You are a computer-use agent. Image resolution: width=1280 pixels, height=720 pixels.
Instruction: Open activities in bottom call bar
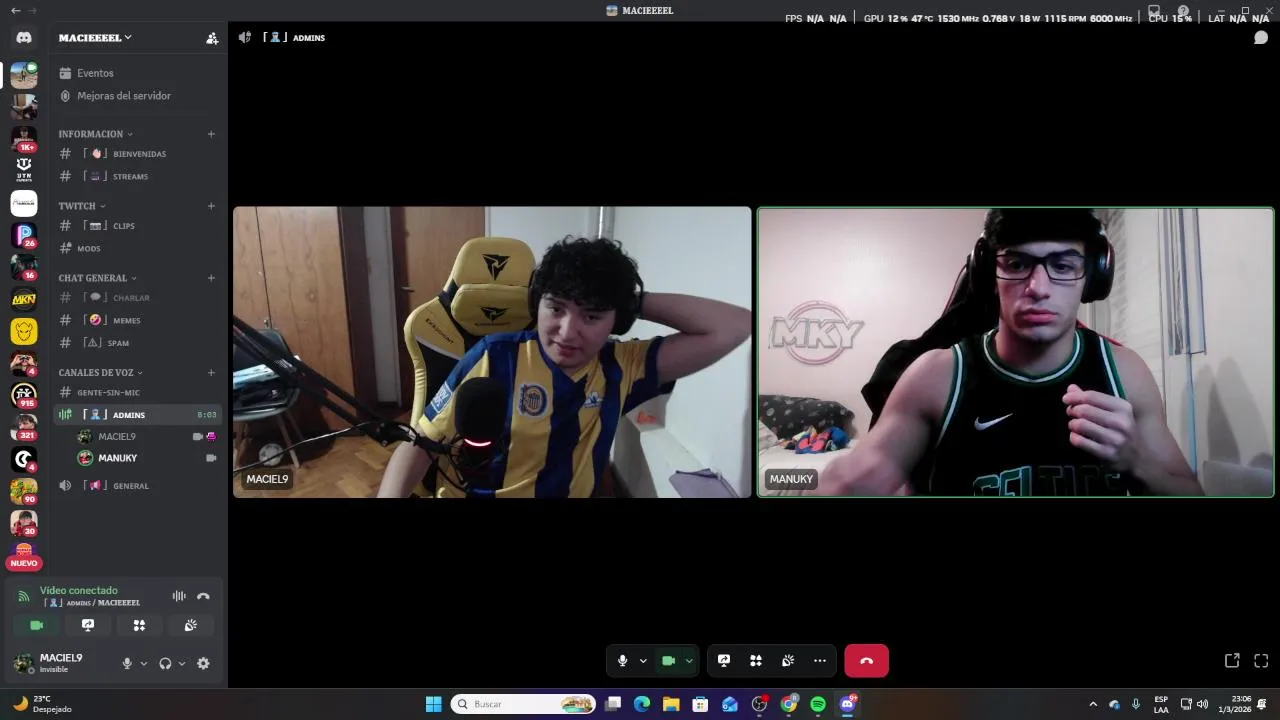pos(756,660)
